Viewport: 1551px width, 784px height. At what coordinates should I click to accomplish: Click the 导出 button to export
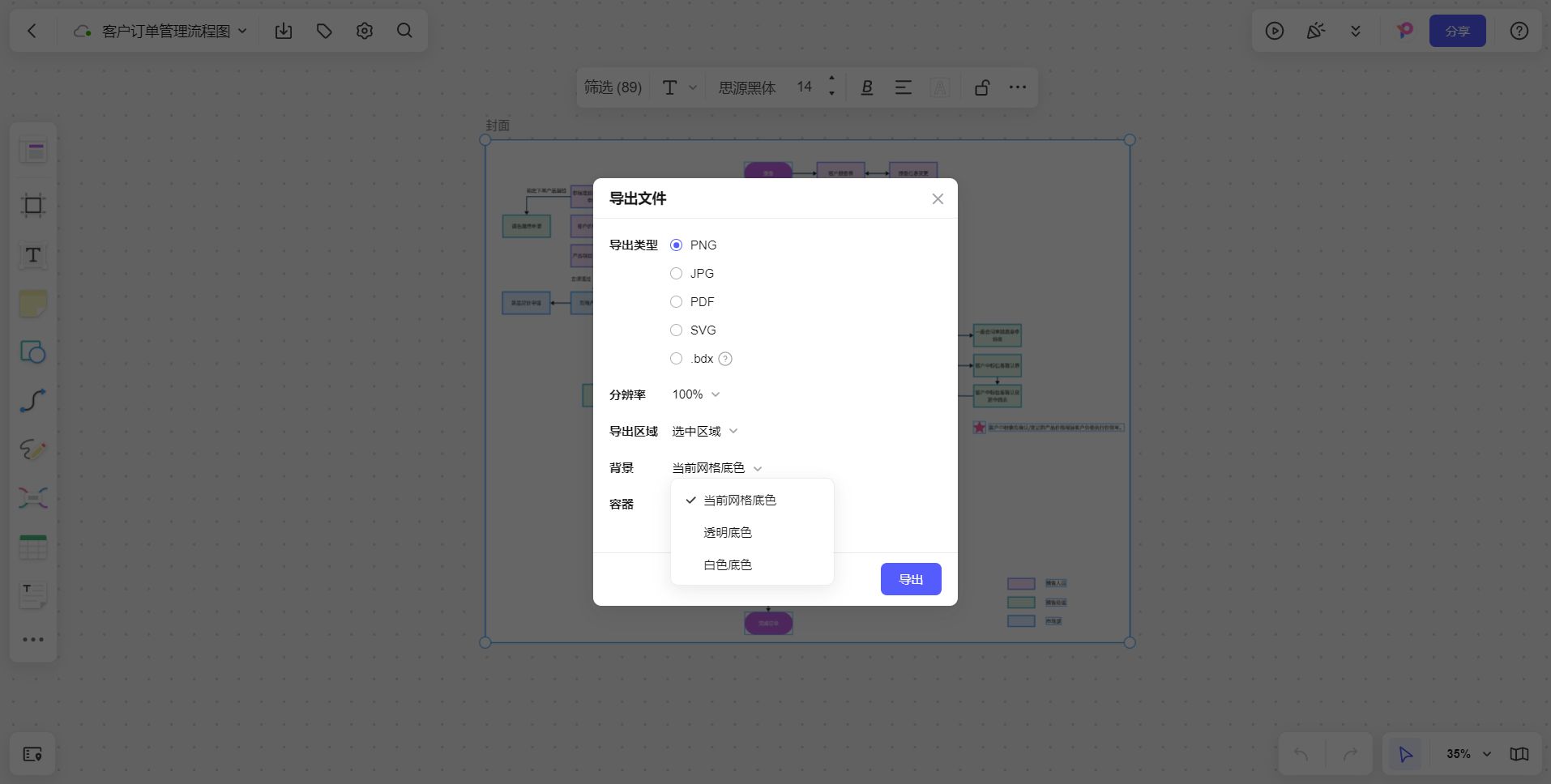pos(910,579)
